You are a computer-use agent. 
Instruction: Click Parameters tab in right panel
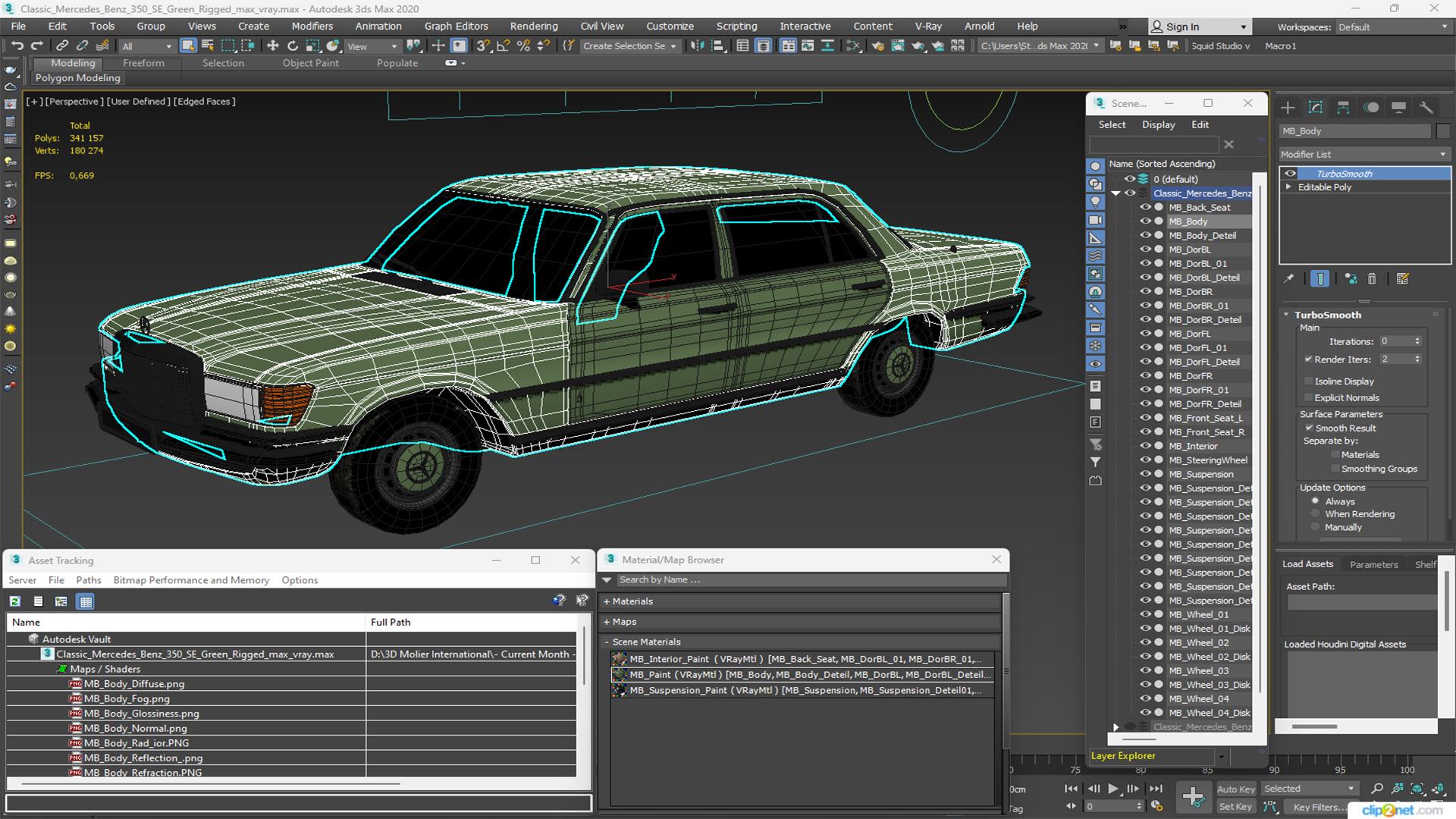(x=1374, y=564)
